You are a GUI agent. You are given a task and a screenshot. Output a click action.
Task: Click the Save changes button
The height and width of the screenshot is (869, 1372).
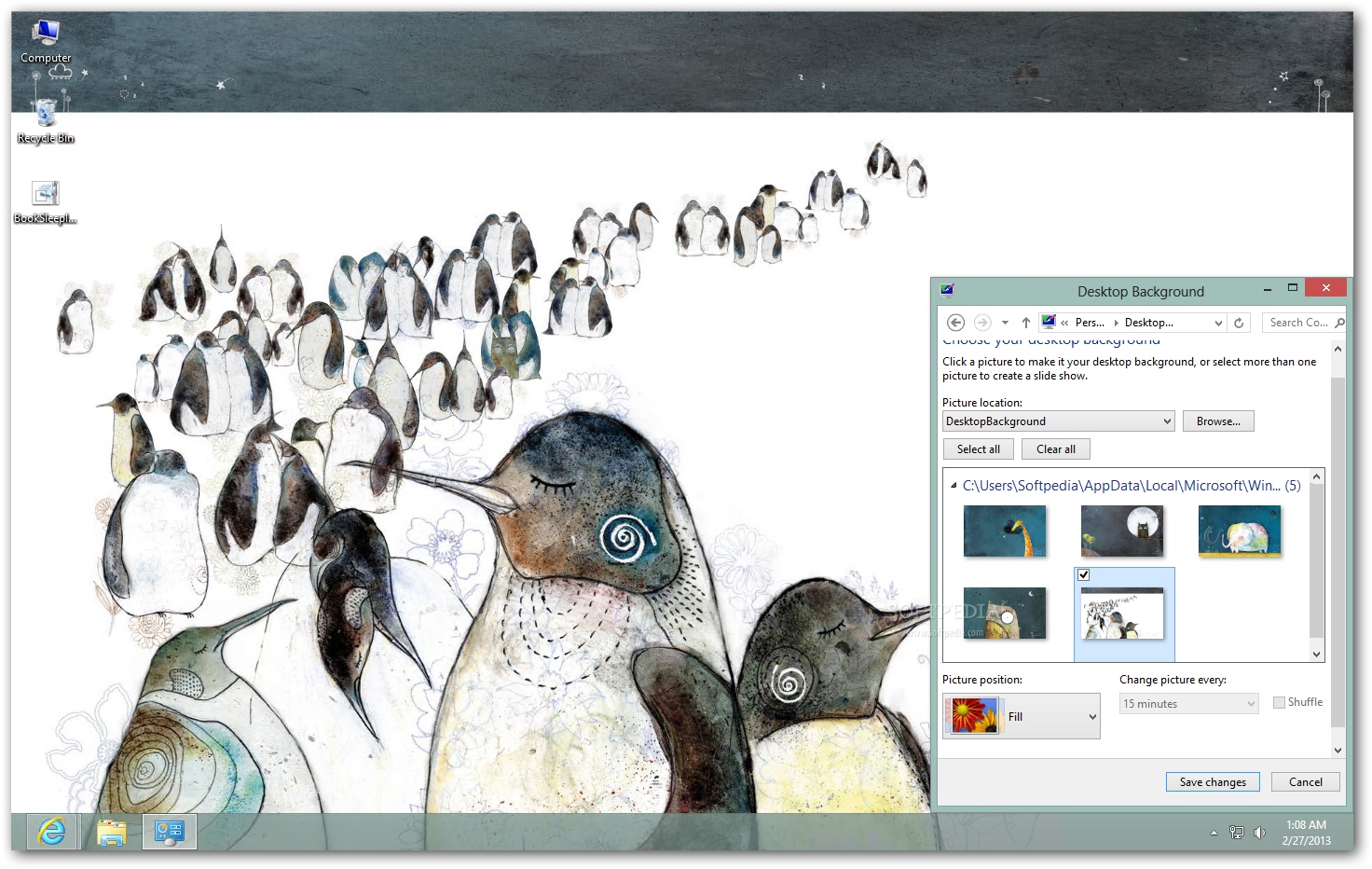pos(1213,782)
